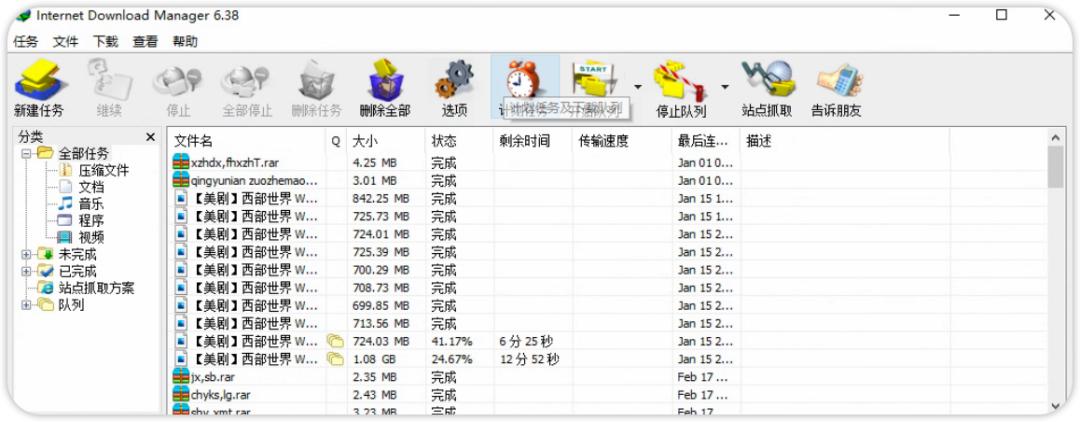The height and width of the screenshot is (422, 1080).
Task: Click the 24.67% status cell
Action: click(x=452, y=359)
